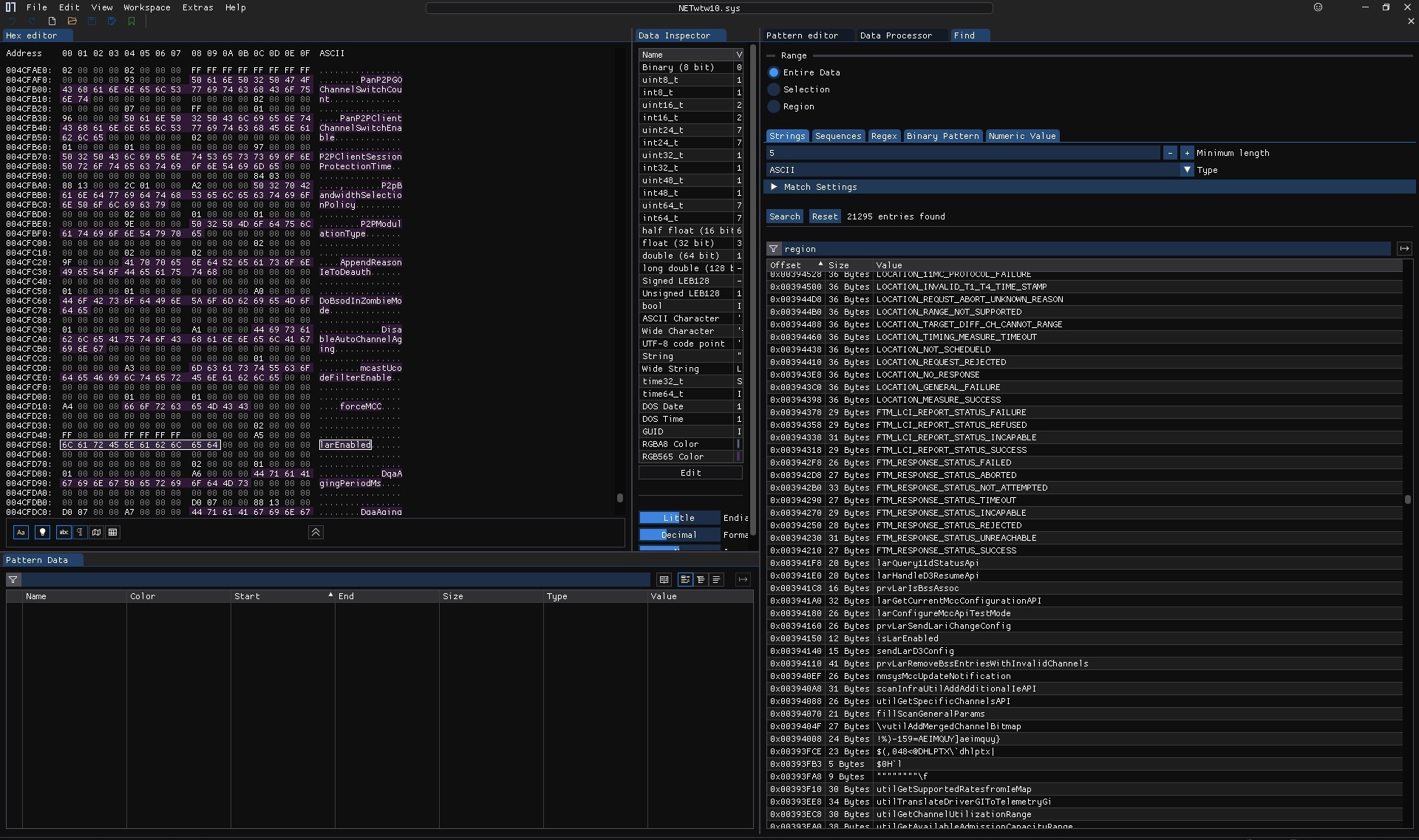Click the Little endian toggle

point(677,517)
